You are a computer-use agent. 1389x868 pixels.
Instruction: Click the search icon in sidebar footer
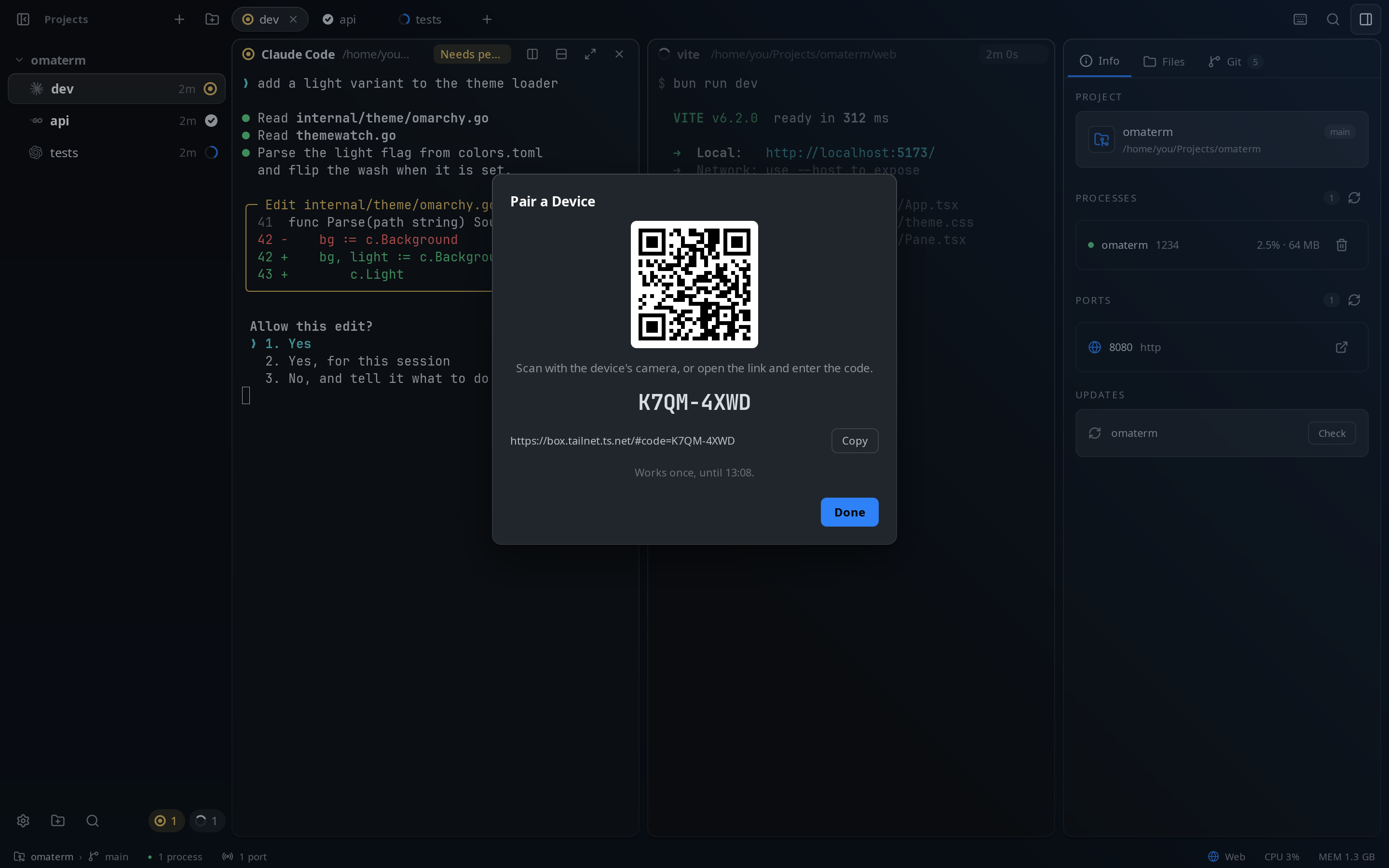click(x=92, y=820)
